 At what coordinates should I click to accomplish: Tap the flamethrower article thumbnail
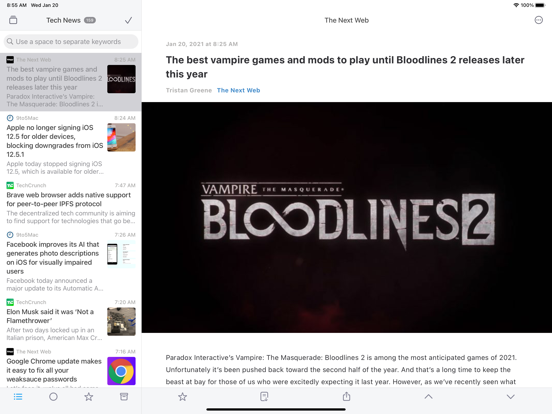[x=121, y=322]
